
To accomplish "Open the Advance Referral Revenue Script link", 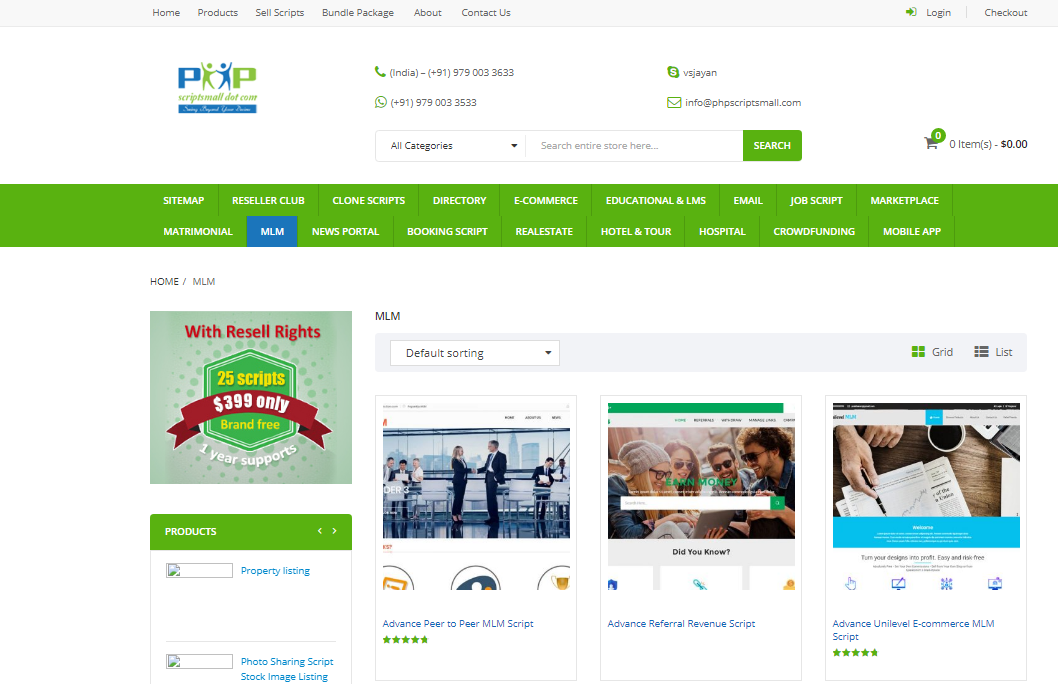I will tap(681, 623).
